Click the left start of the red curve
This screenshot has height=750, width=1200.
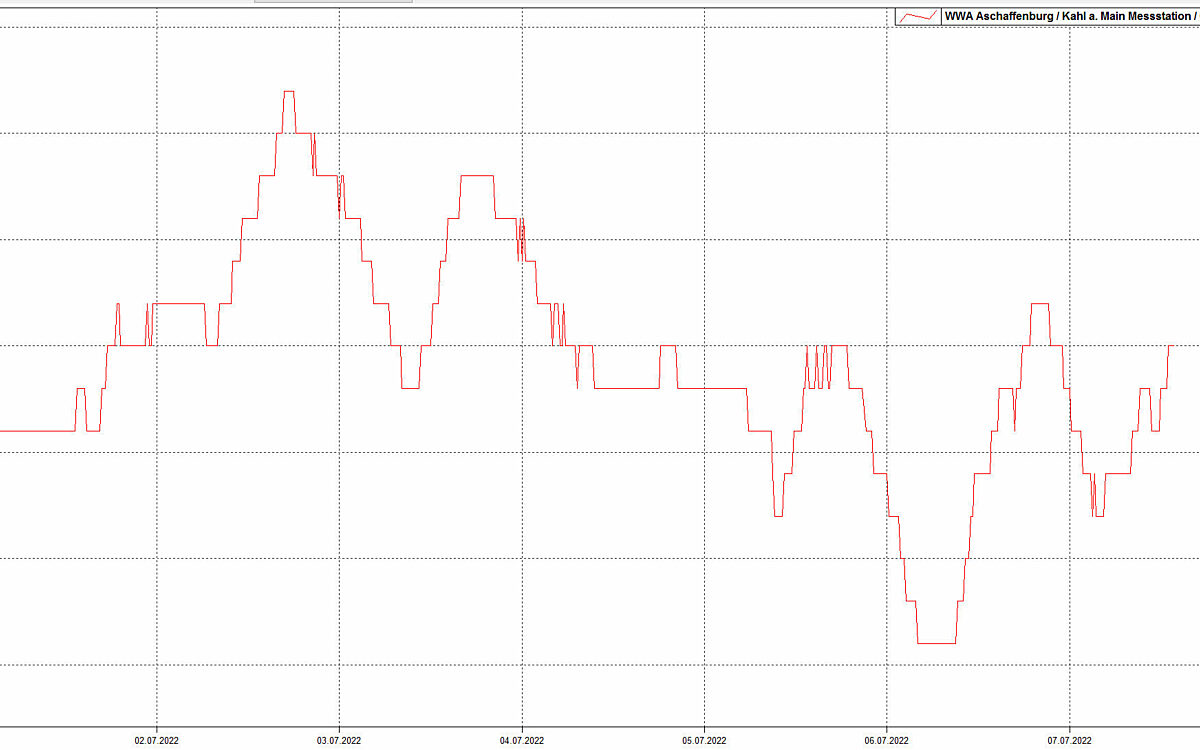tap(3, 431)
